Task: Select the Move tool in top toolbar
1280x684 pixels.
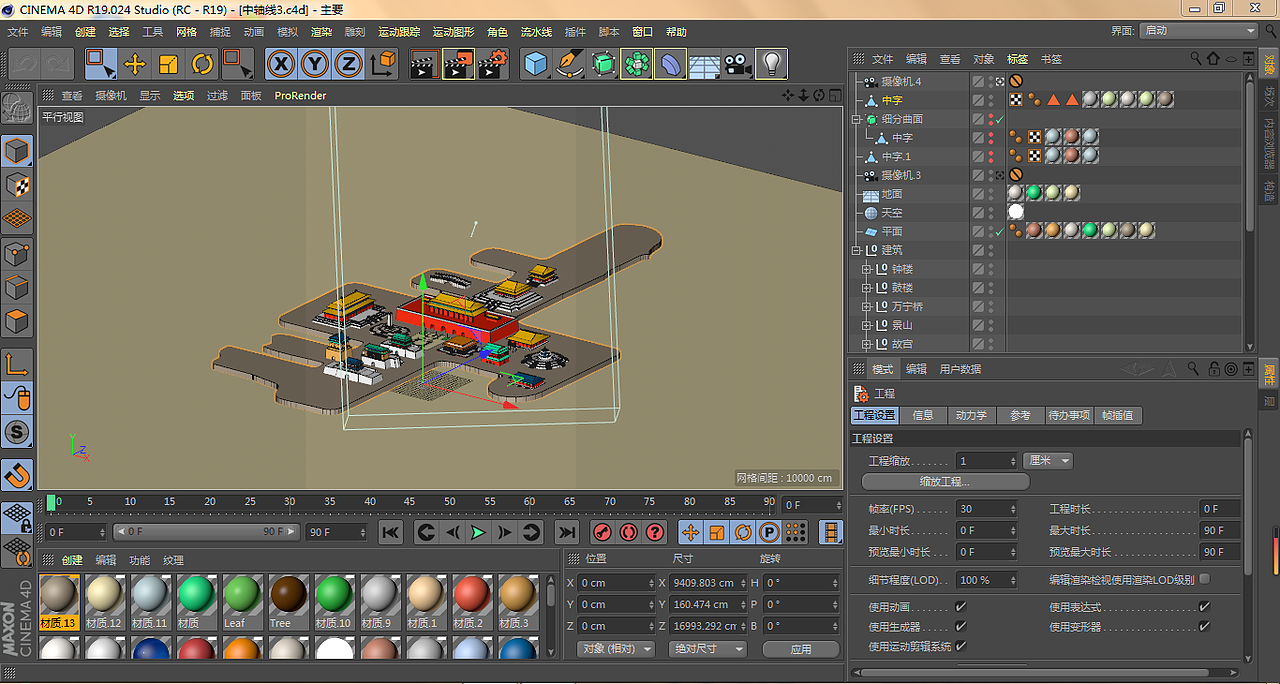Action: point(134,65)
